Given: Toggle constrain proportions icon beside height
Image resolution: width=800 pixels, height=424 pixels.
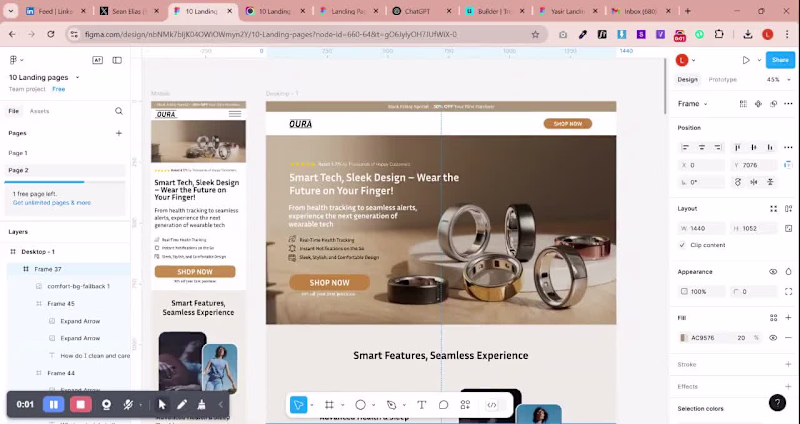Looking at the screenshot, I should pyautogui.click(x=788, y=228).
